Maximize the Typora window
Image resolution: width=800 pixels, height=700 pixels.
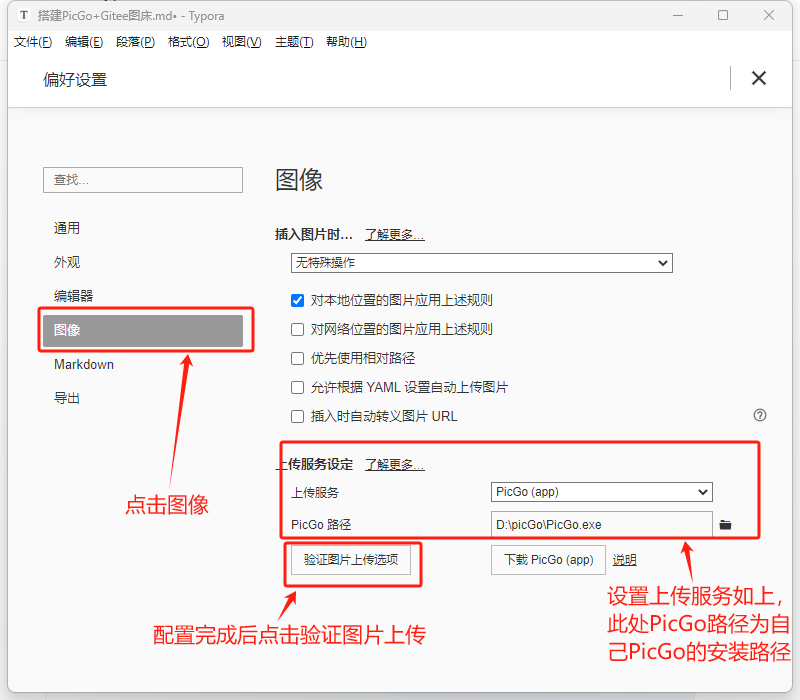pos(723,15)
